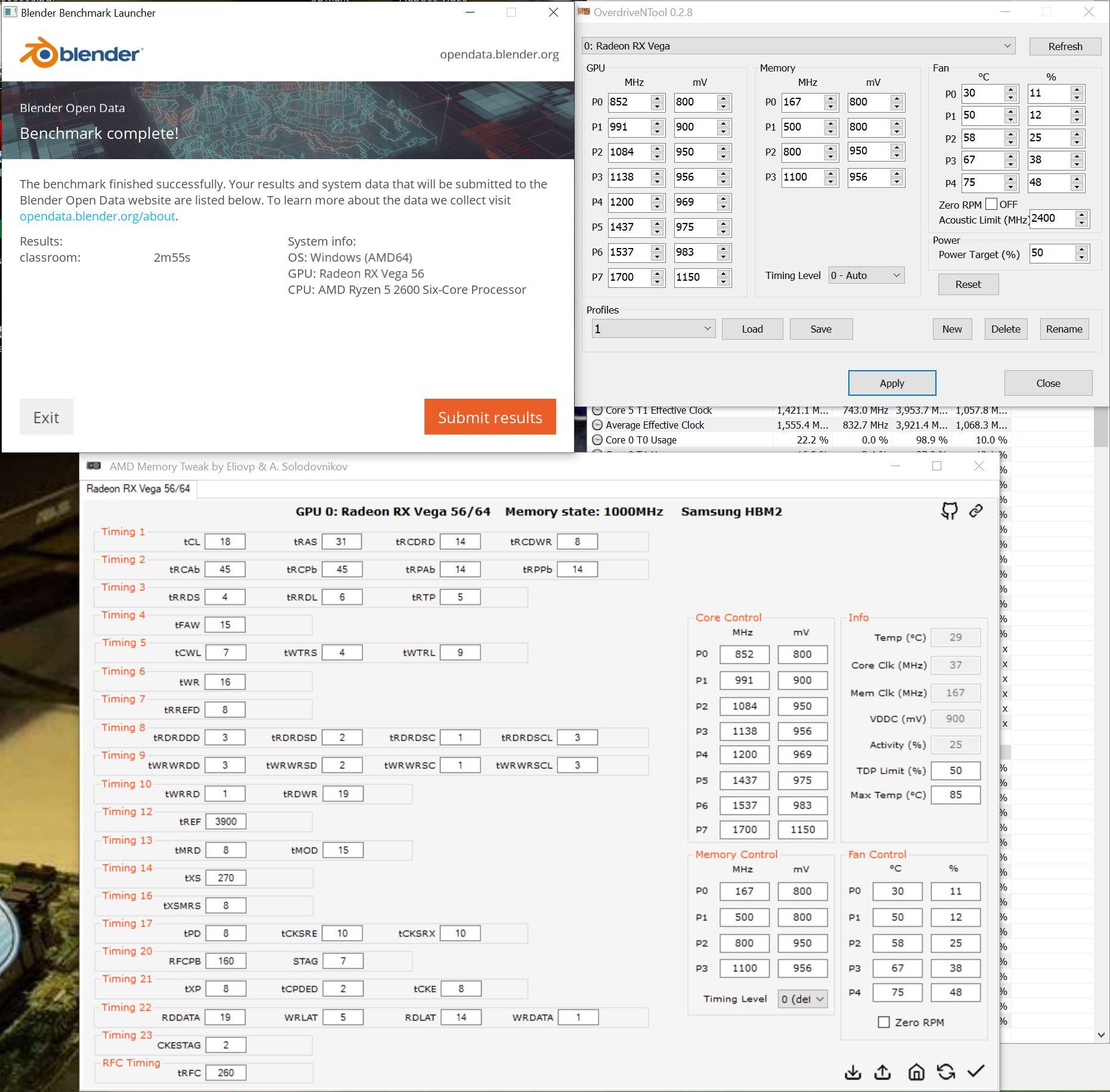Image resolution: width=1110 pixels, height=1092 pixels.
Task: Maximize the AMD Memory Tweak window
Action: coord(937,466)
